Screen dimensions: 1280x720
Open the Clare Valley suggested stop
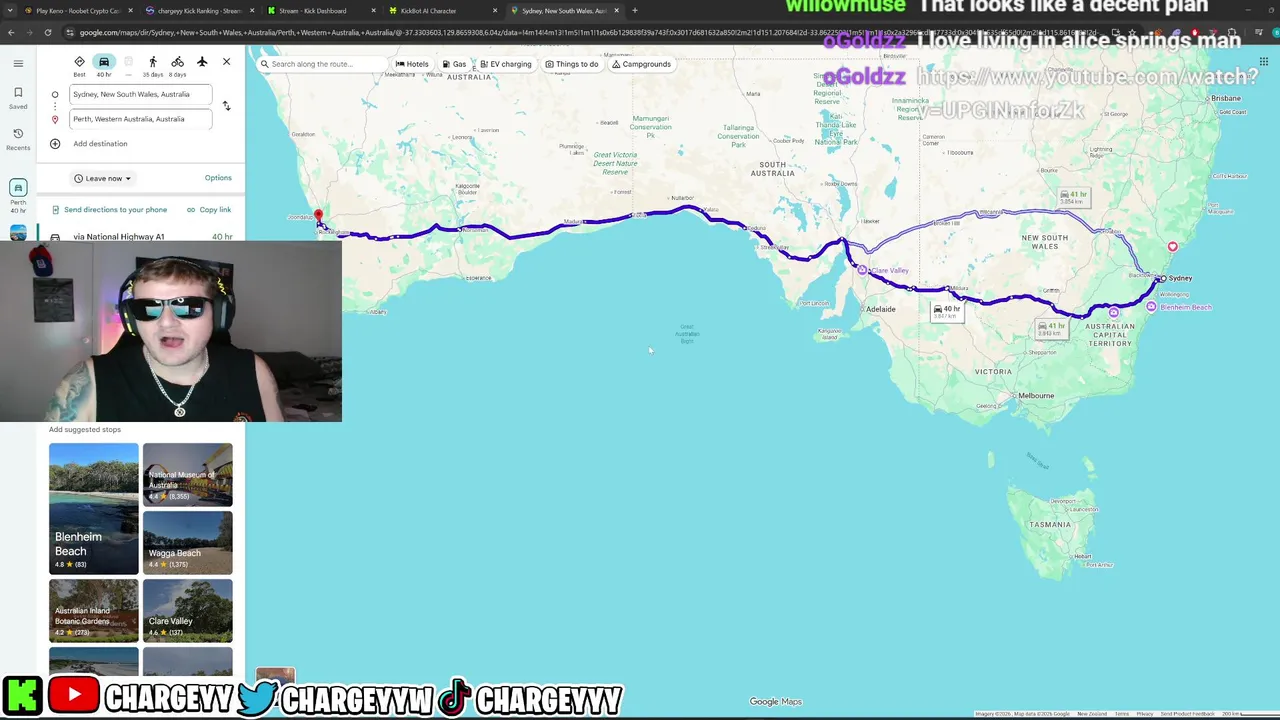187,610
